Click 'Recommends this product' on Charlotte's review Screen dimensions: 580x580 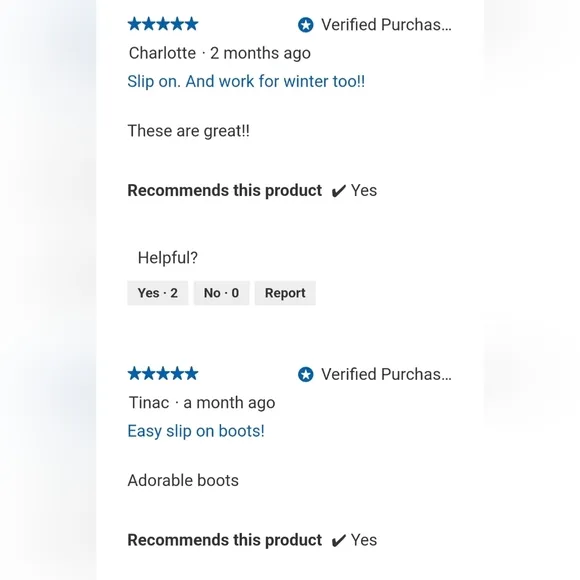(x=225, y=190)
